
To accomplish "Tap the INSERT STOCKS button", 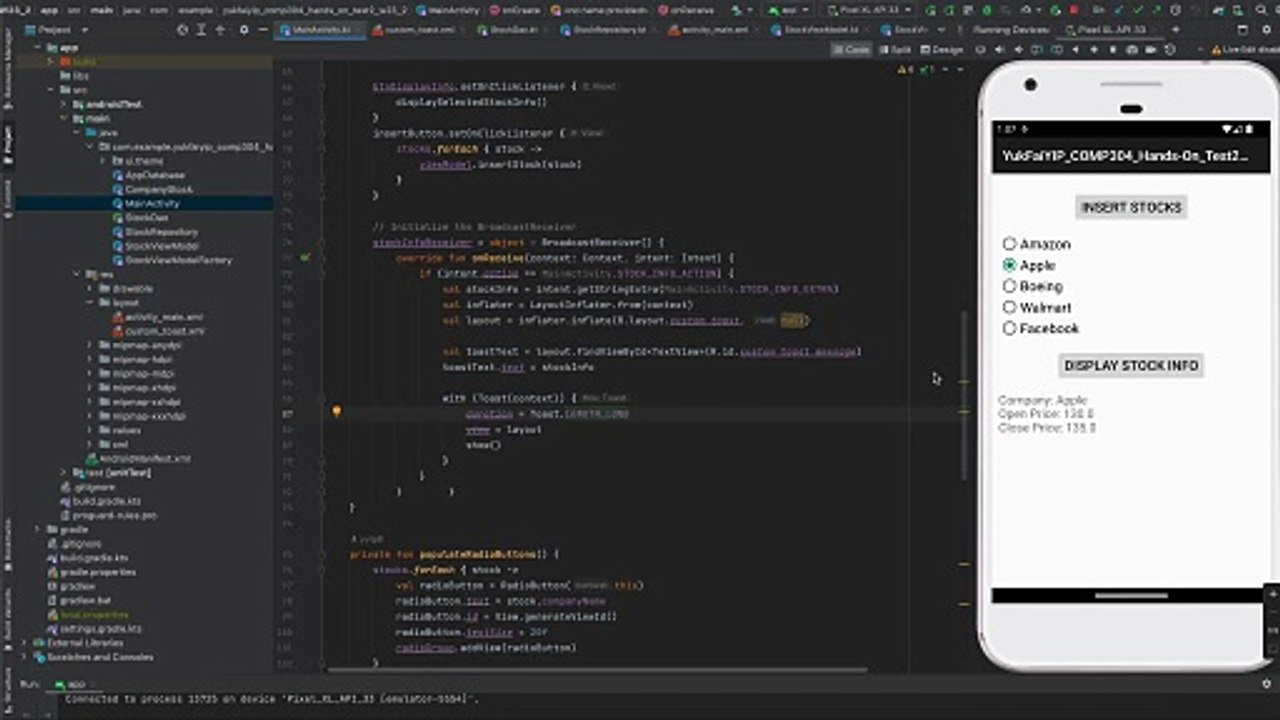I will point(1131,208).
